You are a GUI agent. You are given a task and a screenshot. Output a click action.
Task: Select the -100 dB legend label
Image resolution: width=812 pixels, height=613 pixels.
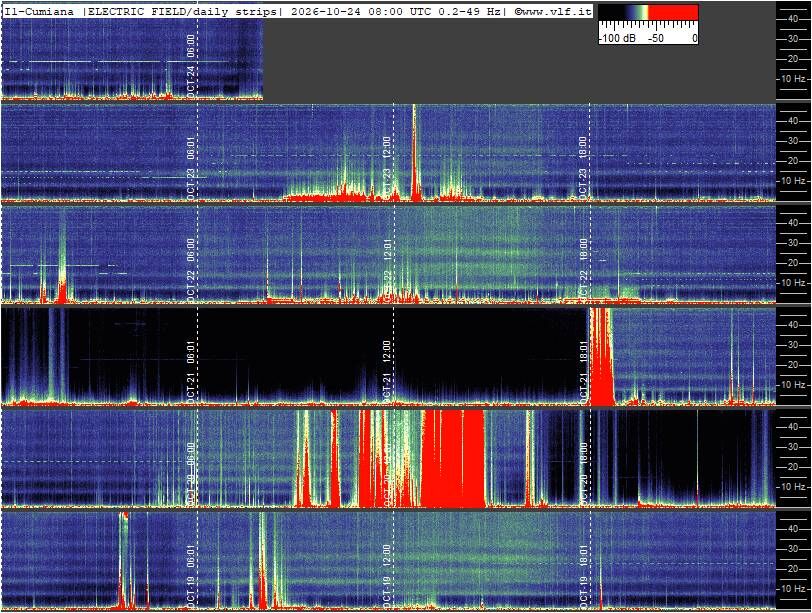point(617,38)
